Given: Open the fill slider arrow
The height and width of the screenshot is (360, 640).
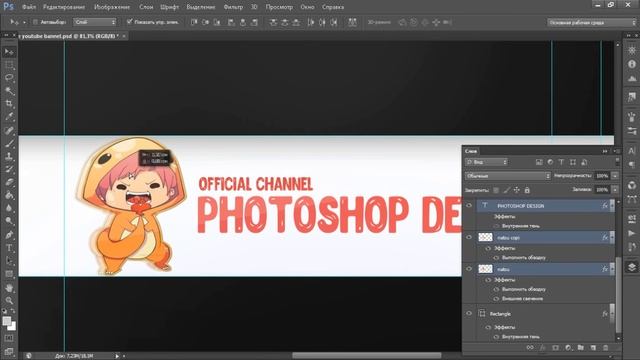Looking at the screenshot, I should (x=615, y=190).
